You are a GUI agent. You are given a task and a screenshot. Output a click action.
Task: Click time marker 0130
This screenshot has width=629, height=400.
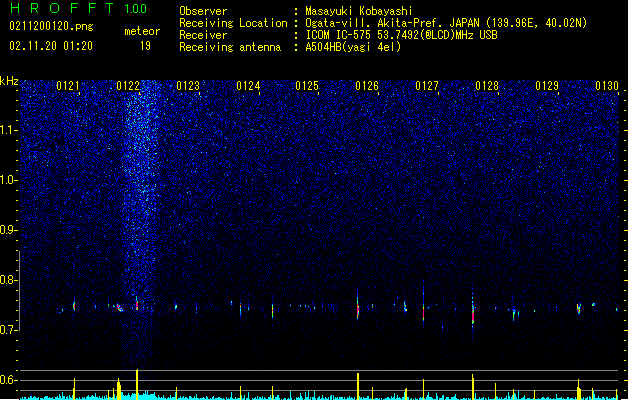pyautogui.click(x=607, y=86)
